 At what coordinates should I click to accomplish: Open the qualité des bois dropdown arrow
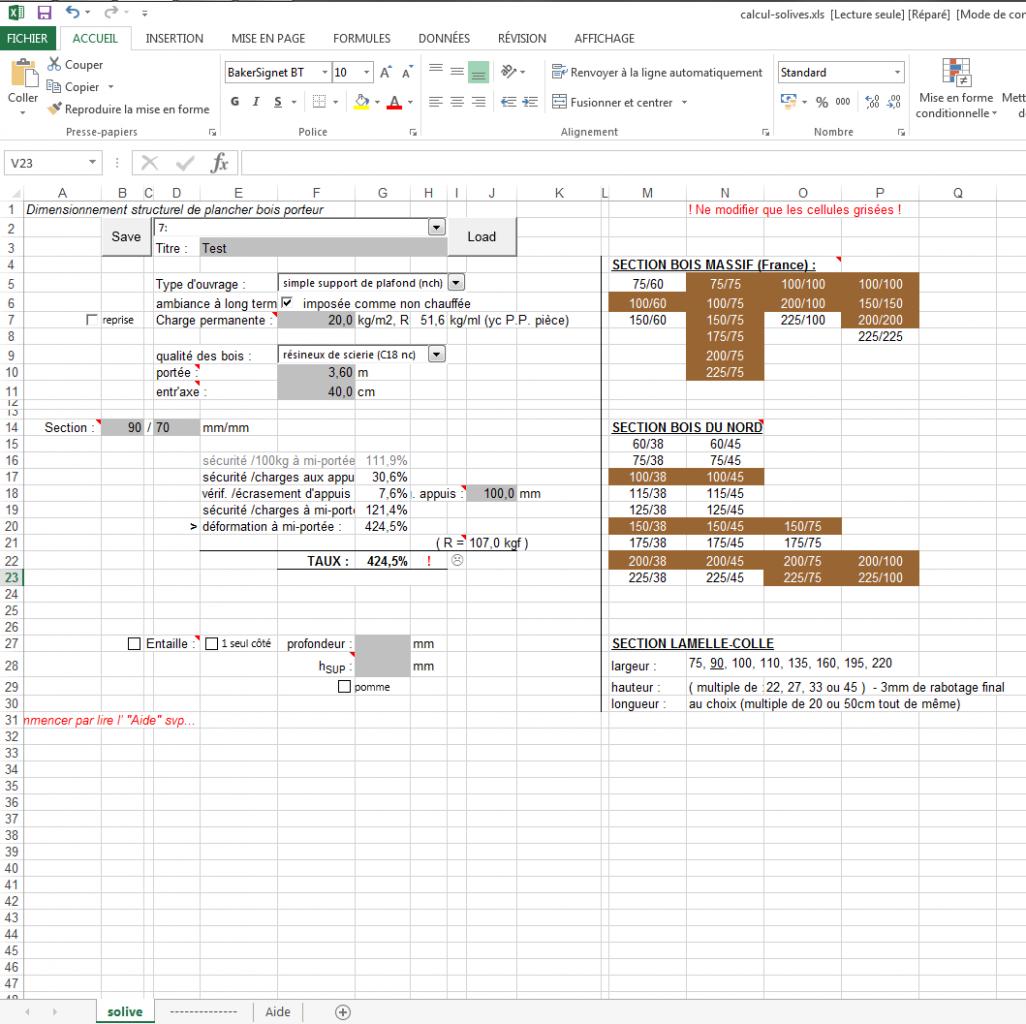(x=436, y=354)
